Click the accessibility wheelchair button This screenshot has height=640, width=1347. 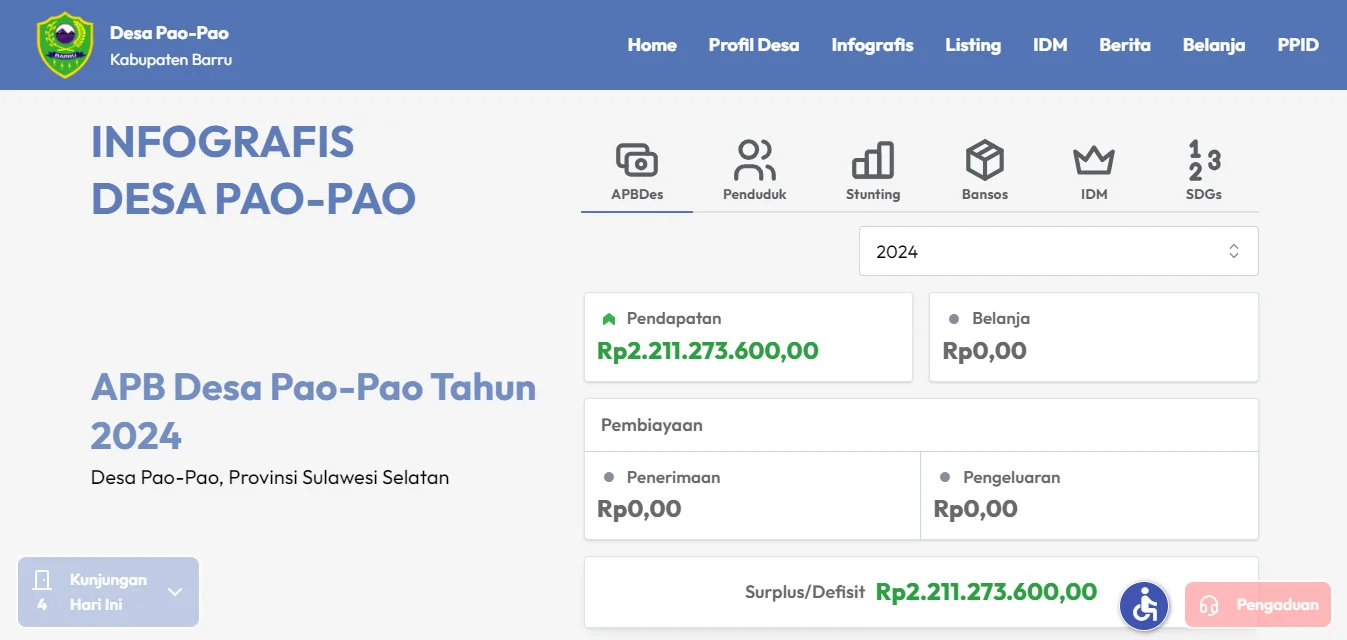(1144, 606)
